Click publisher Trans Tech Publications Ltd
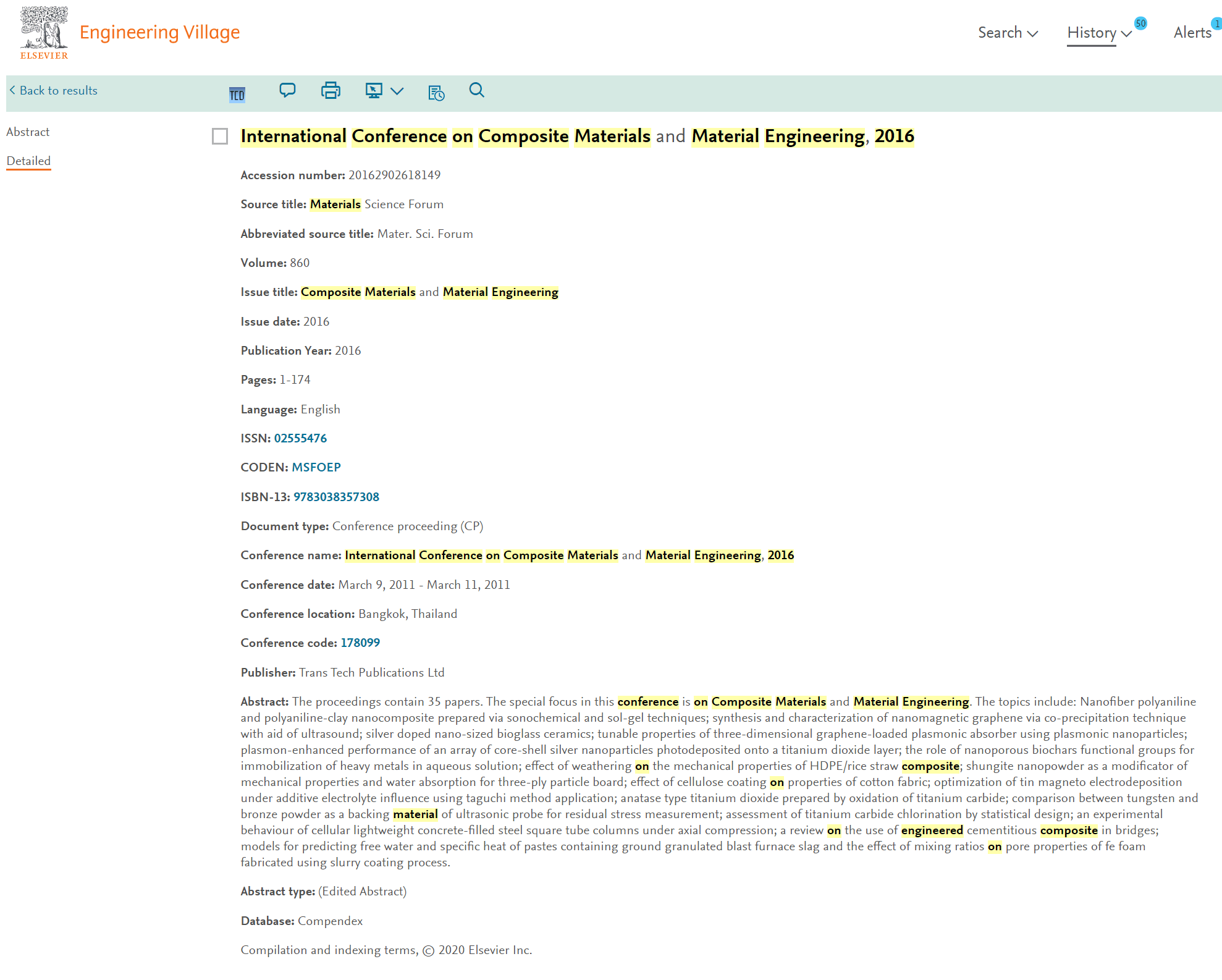Image resolution: width=1222 pixels, height=980 pixels. pyautogui.click(x=371, y=672)
